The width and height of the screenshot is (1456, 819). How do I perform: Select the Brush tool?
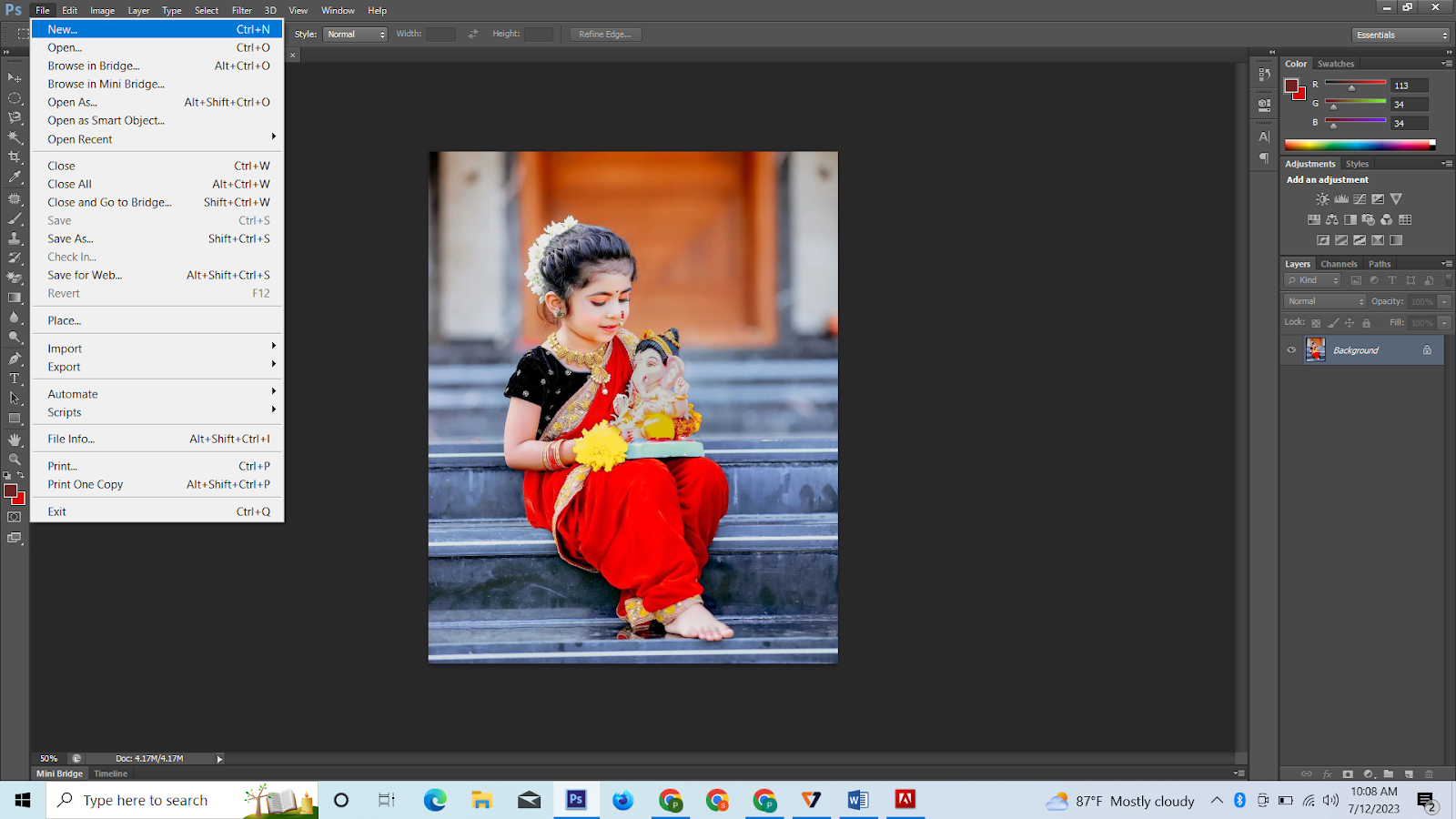click(15, 218)
